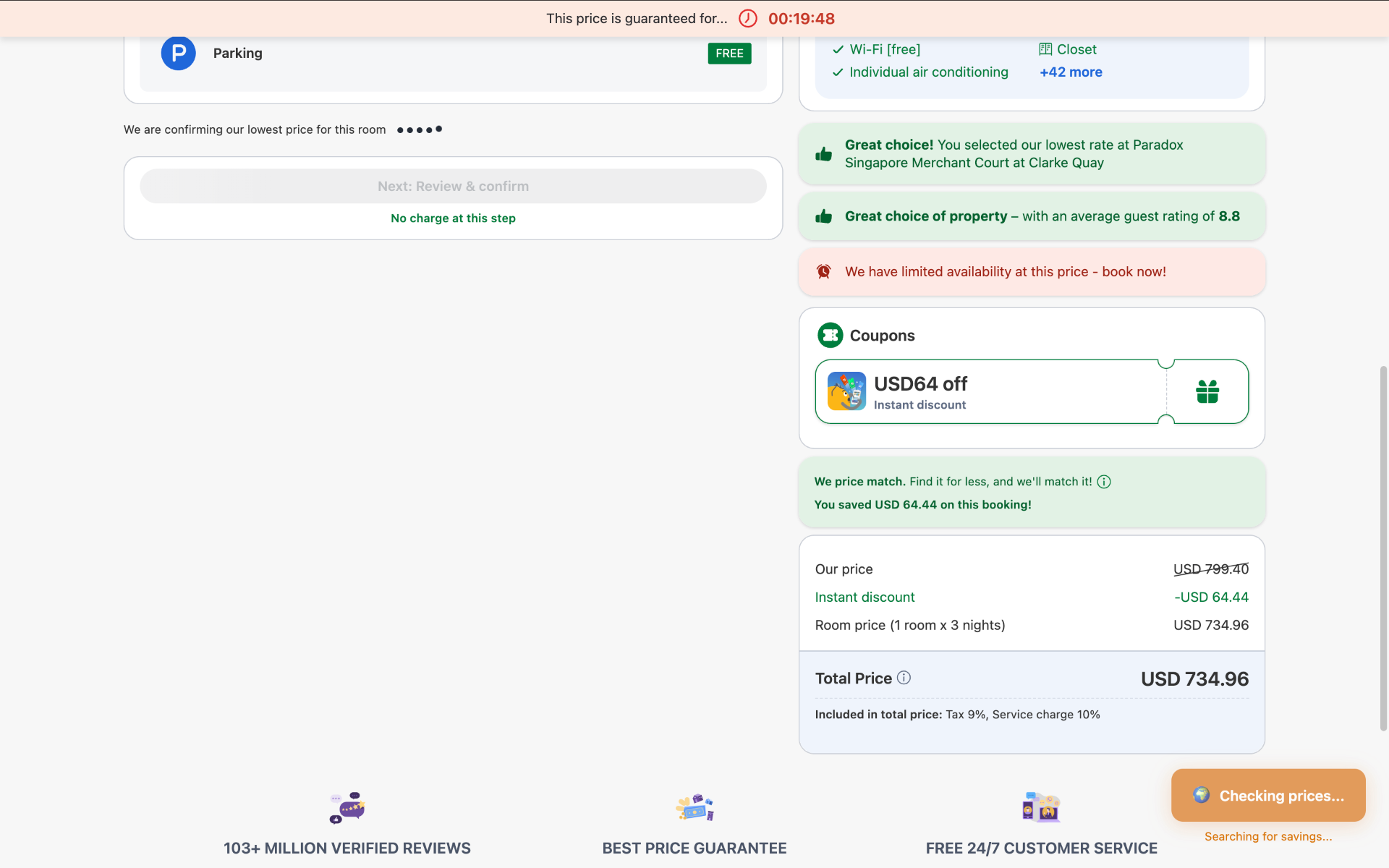Click the best price guarantee icon
The height and width of the screenshot is (868, 1389).
click(694, 807)
